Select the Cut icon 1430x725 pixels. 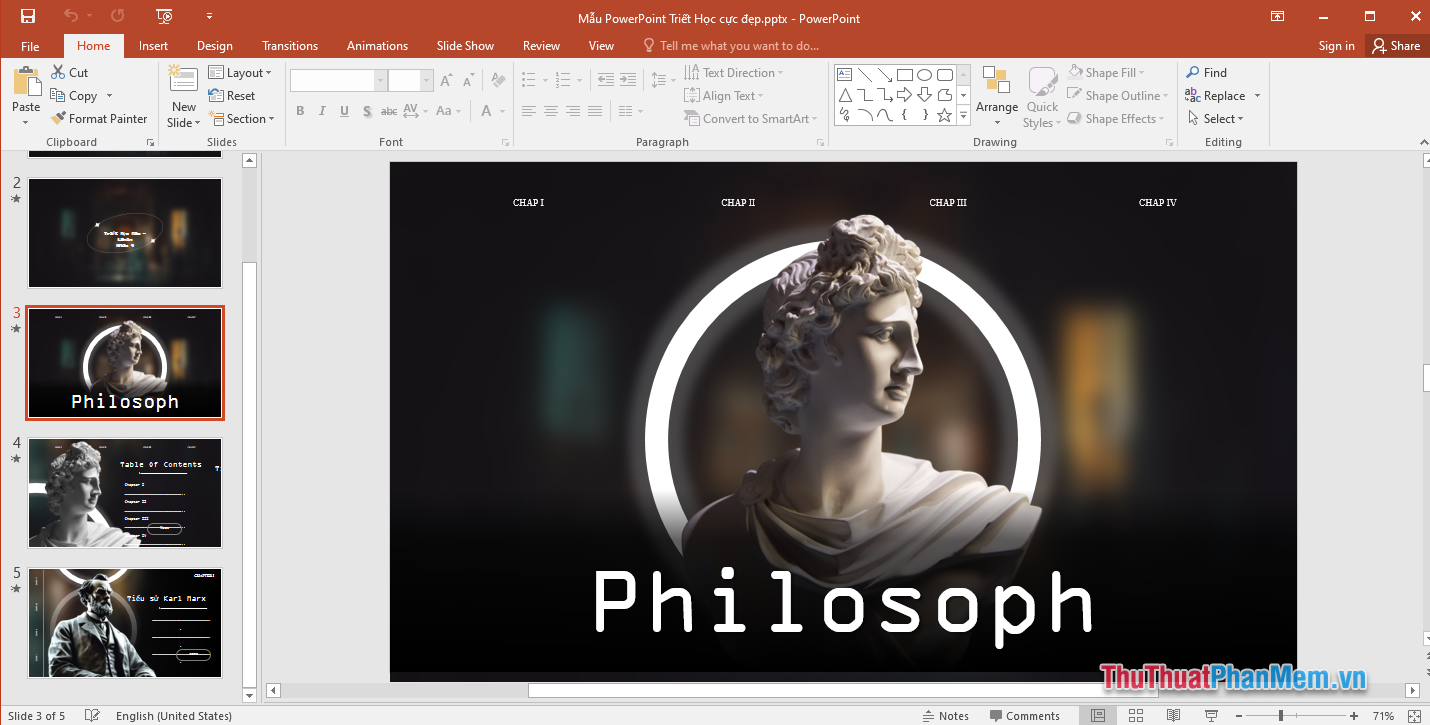[58, 71]
